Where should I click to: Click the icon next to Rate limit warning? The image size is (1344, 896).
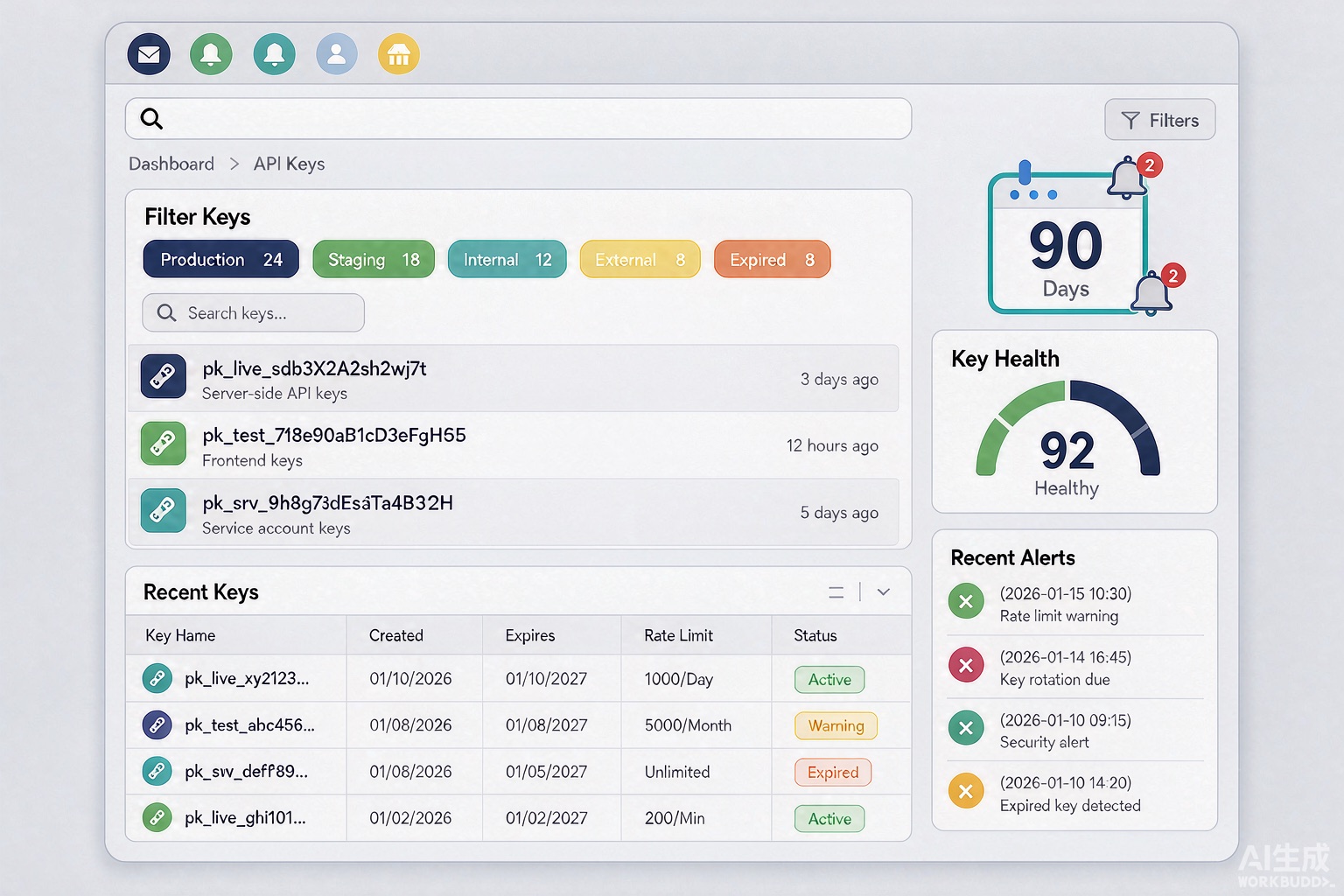(x=966, y=601)
